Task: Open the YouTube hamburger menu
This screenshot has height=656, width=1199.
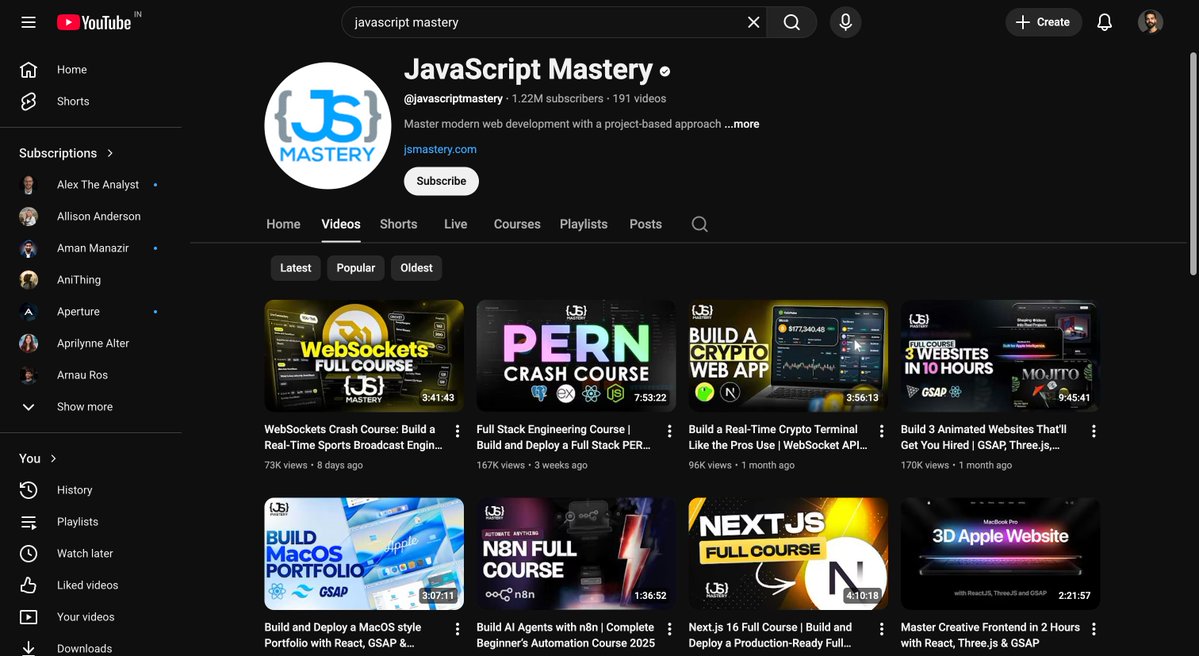Action: point(27,21)
